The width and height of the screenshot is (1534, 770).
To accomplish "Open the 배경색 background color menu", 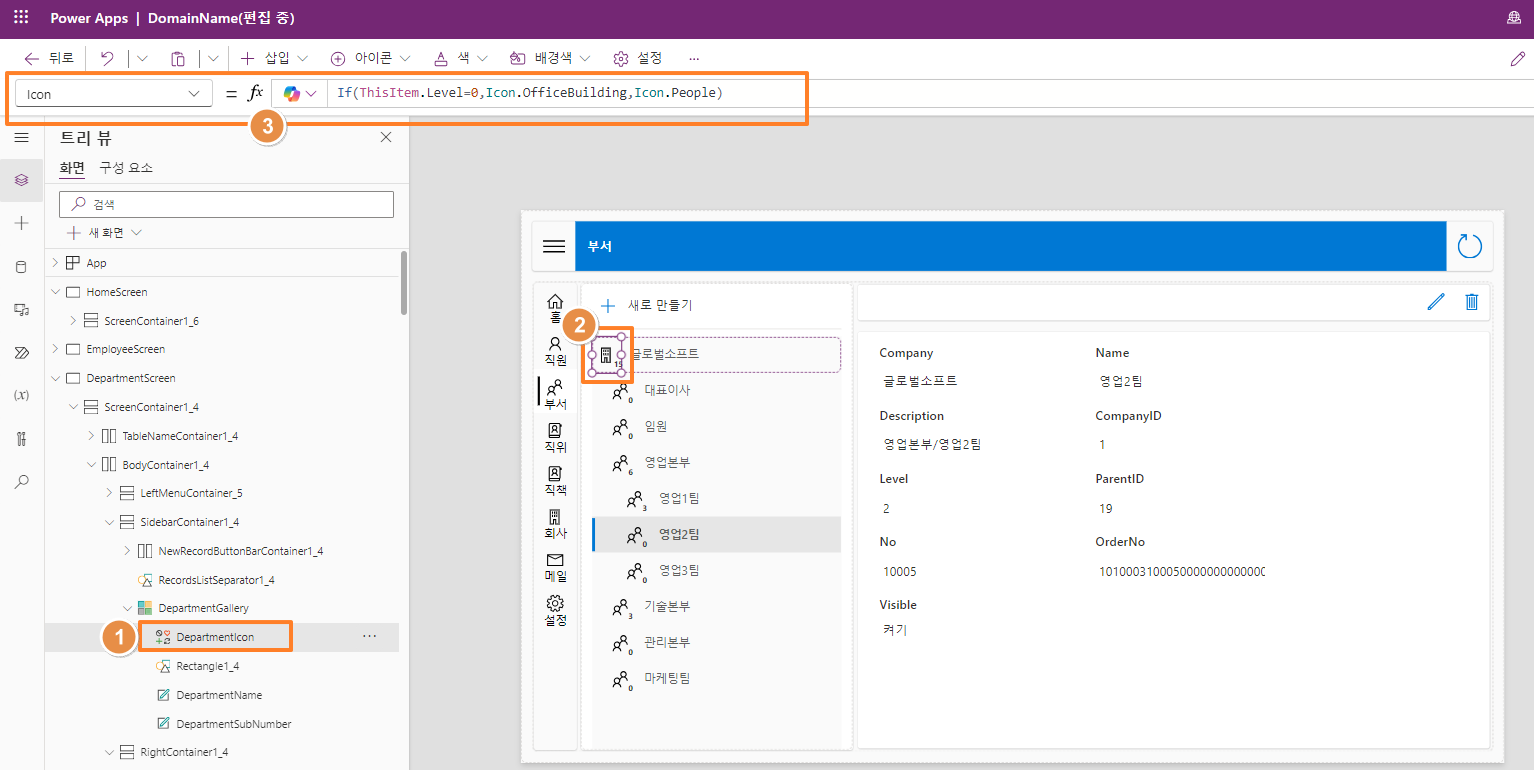I will [550, 59].
